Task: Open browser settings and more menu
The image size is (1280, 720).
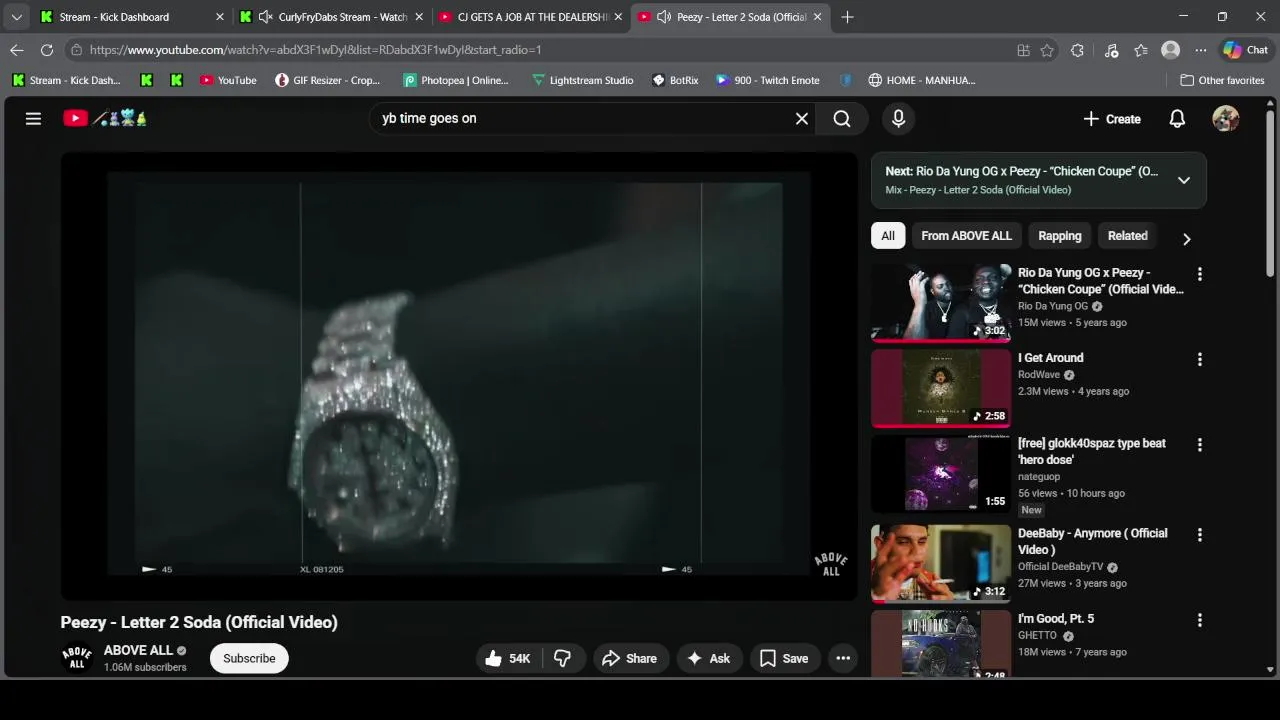Action: (x=1201, y=50)
